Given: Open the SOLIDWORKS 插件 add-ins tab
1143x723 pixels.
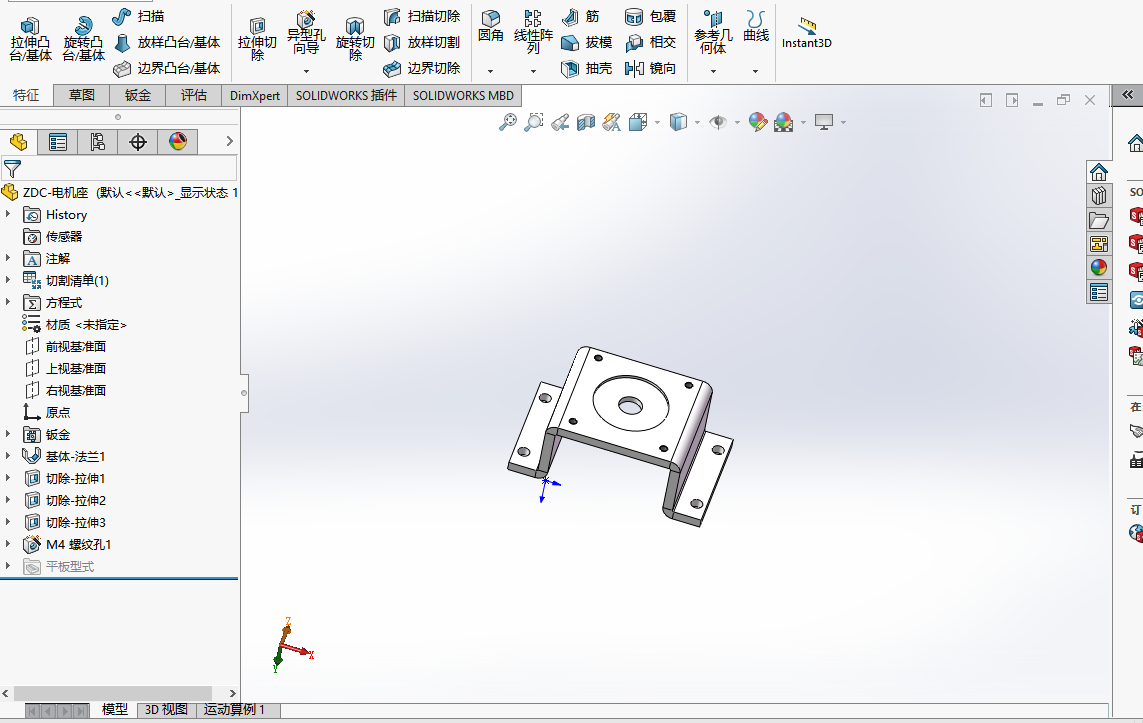Looking at the screenshot, I should (346, 95).
